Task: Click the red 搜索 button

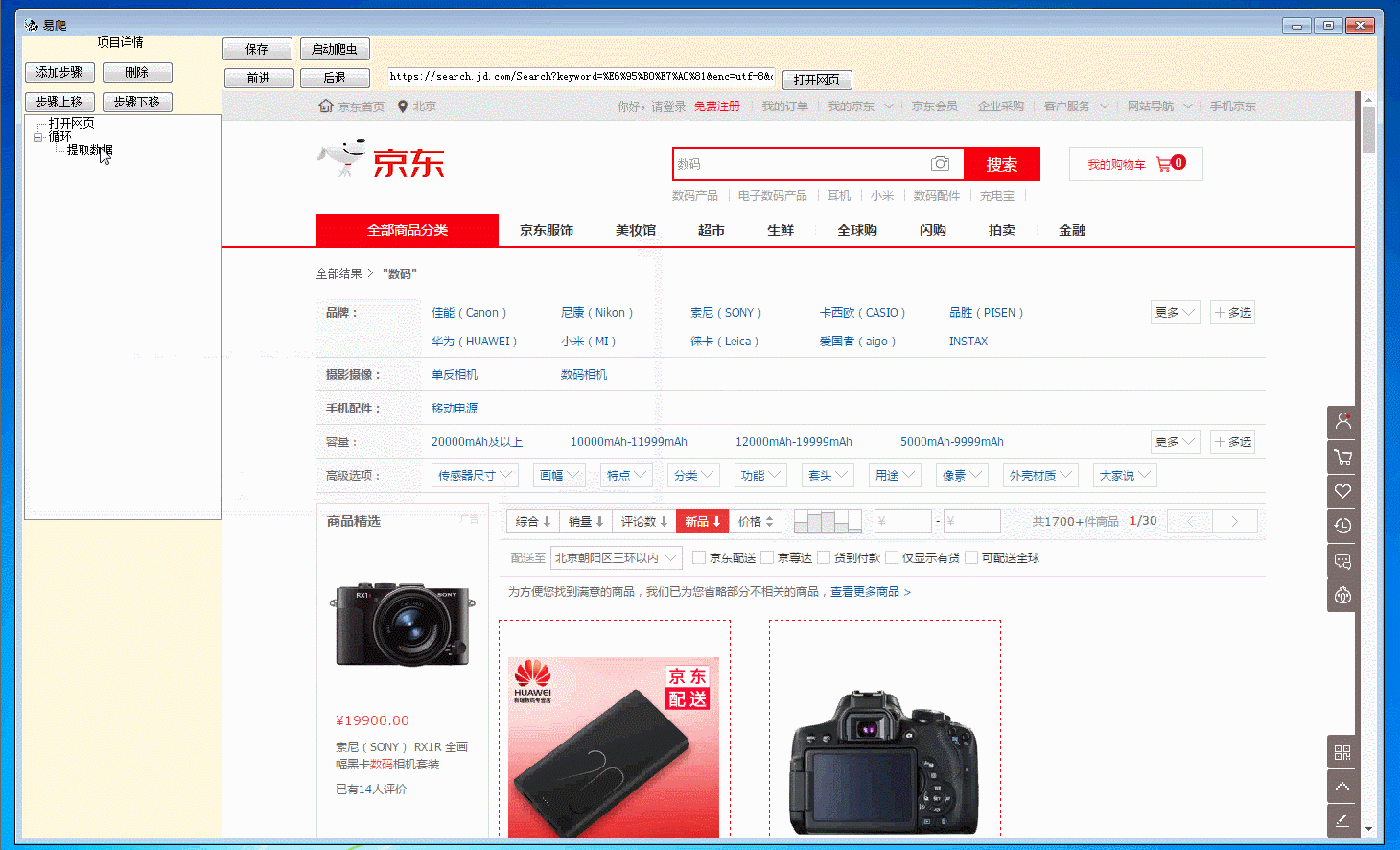Action: [x=1002, y=164]
